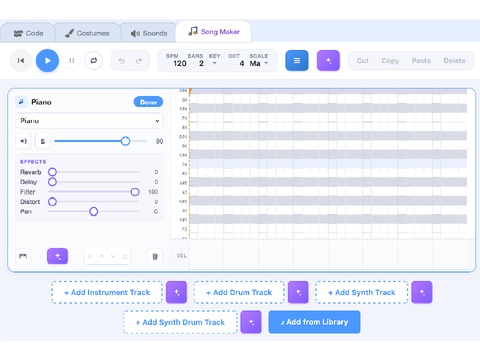Viewport: 480px width, 360px height.
Task: Undo the last edit
Action: click(x=121, y=61)
